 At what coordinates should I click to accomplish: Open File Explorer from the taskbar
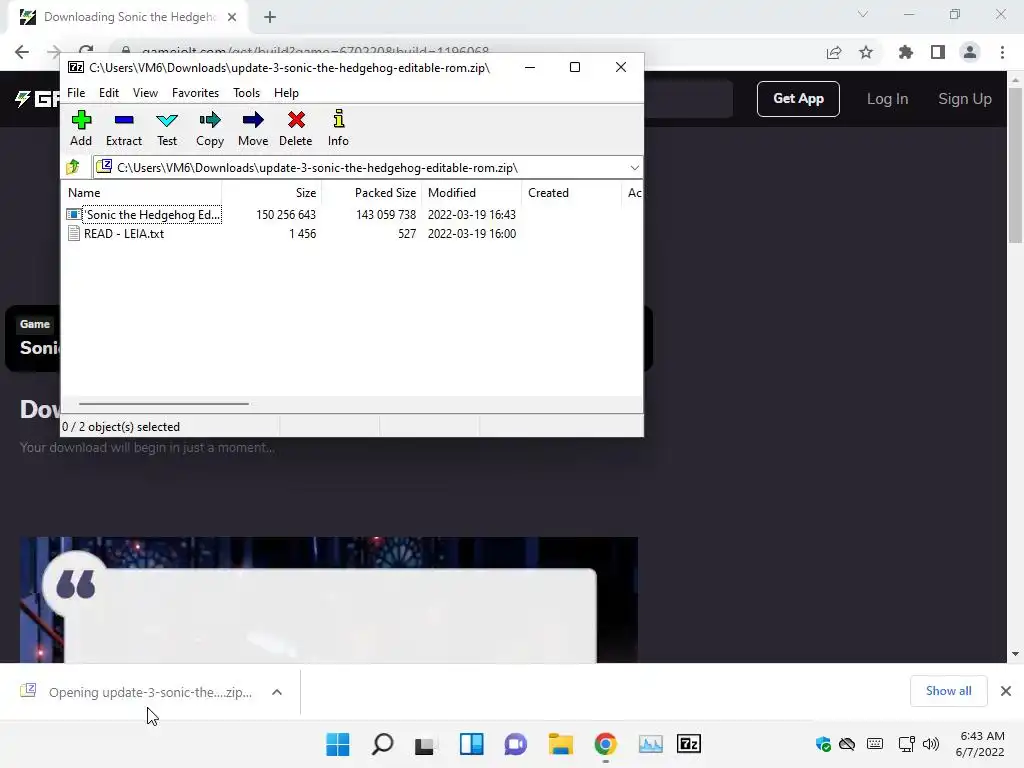click(560, 744)
